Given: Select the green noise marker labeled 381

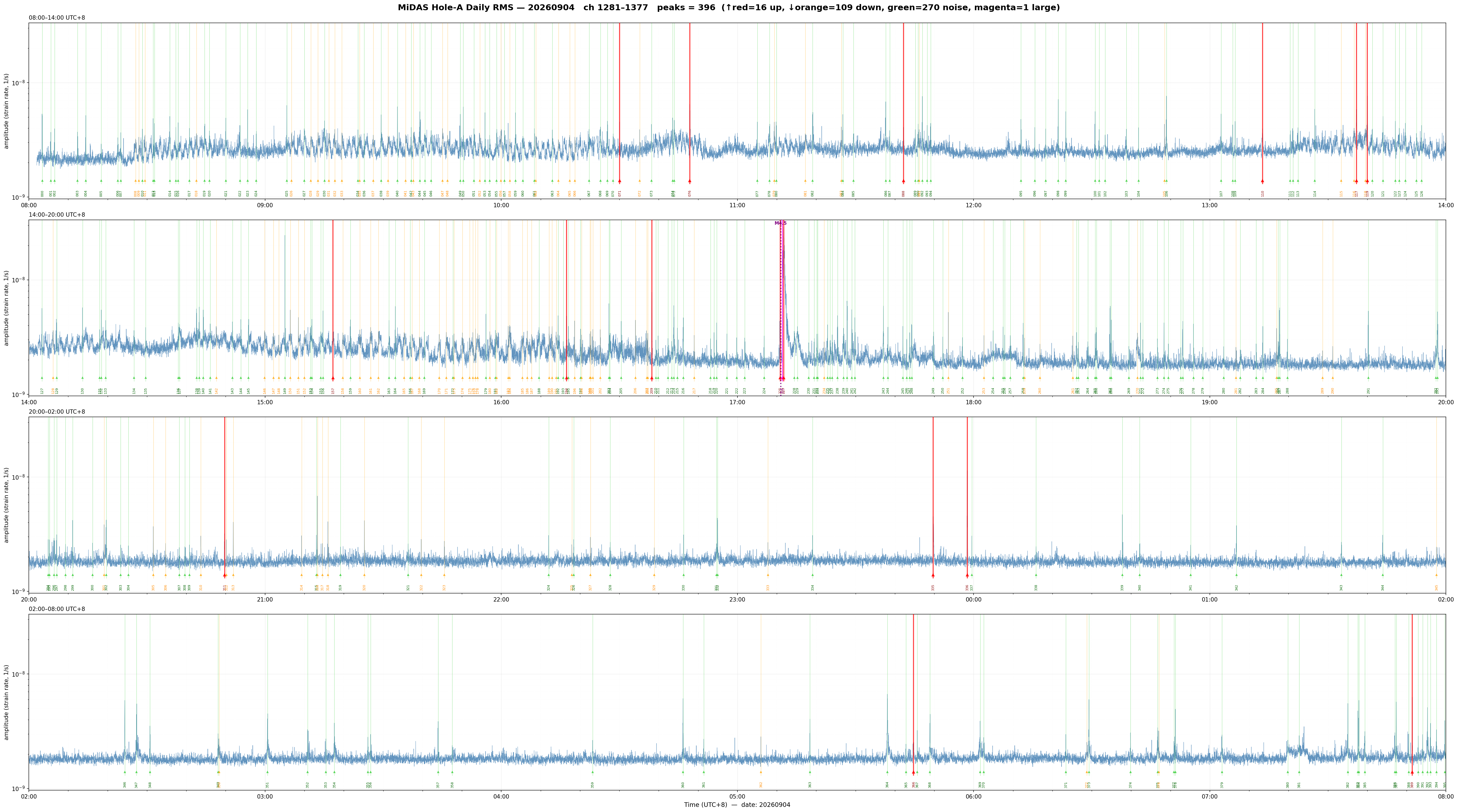Looking at the screenshot, I should (x=1299, y=772).
